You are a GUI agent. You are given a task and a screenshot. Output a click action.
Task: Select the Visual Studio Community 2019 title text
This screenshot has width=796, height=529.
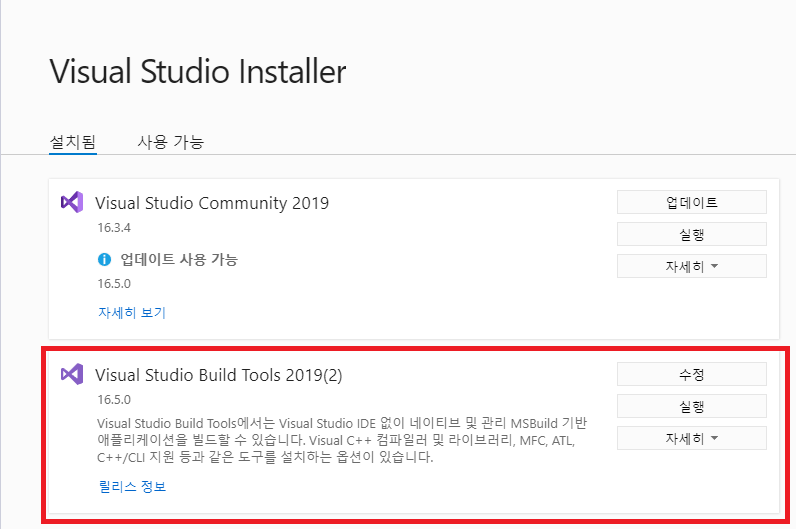click(x=212, y=203)
